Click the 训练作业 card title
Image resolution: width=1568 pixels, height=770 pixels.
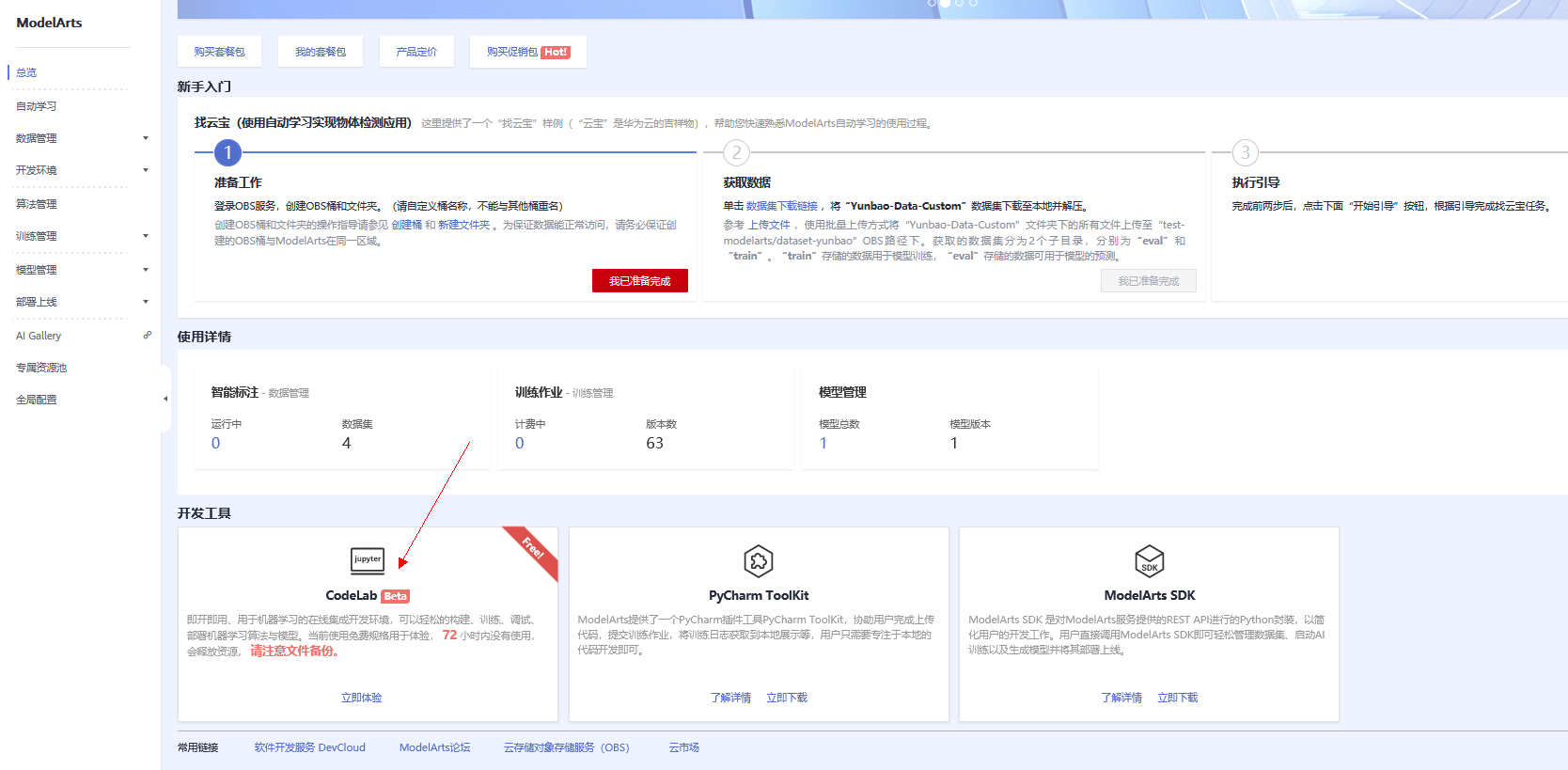click(539, 392)
